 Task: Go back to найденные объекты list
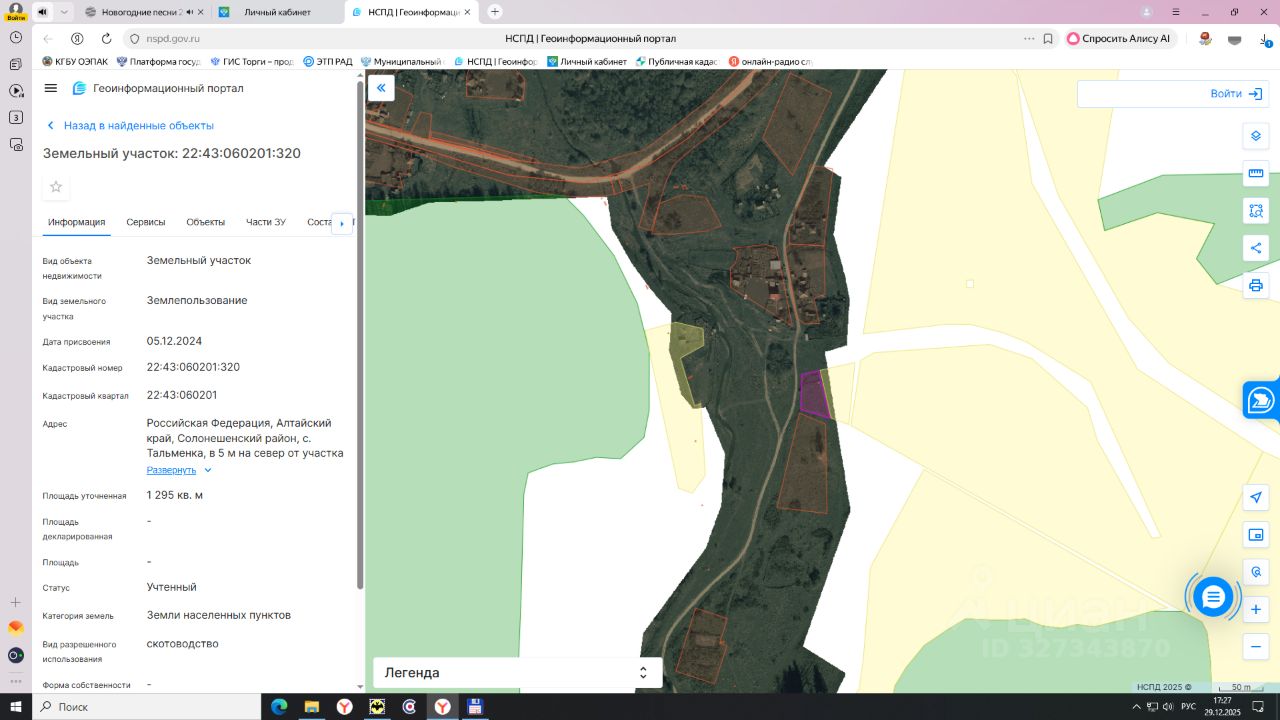tap(130, 126)
